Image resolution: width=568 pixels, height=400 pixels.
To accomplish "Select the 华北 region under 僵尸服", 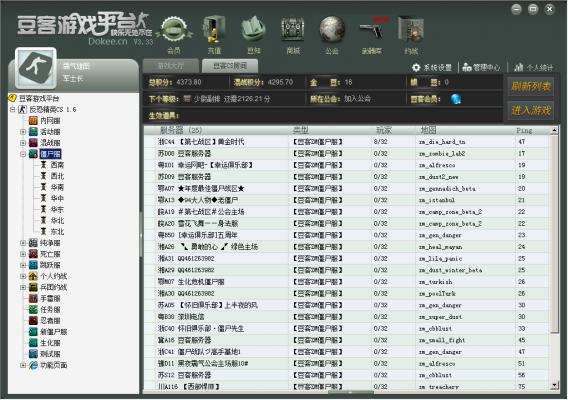I will (57, 220).
